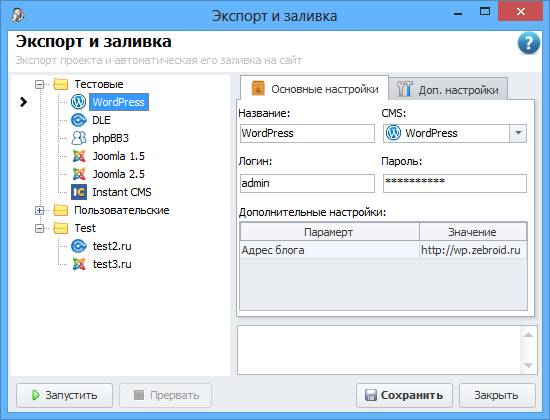The image size is (550, 420).
Task: Click the Адрес блога table cell
Action: tap(330, 250)
